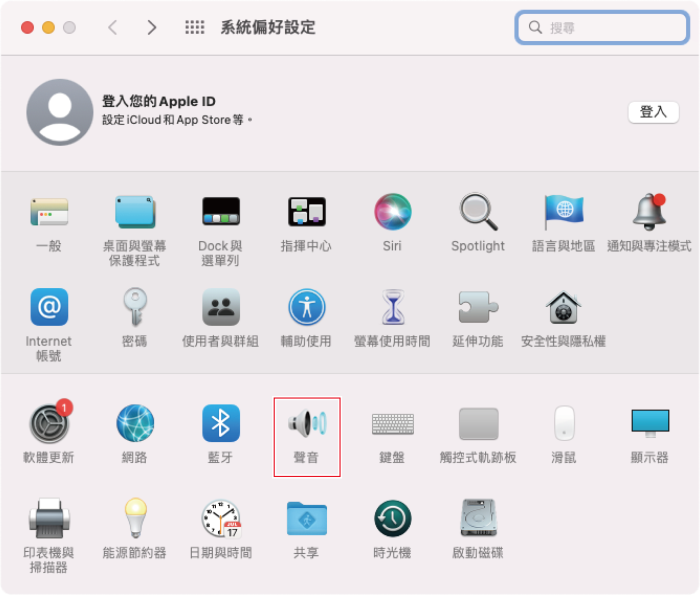Focus the 搜尋 search field
The width and height of the screenshot is (700, 595).
pos(602,28)
